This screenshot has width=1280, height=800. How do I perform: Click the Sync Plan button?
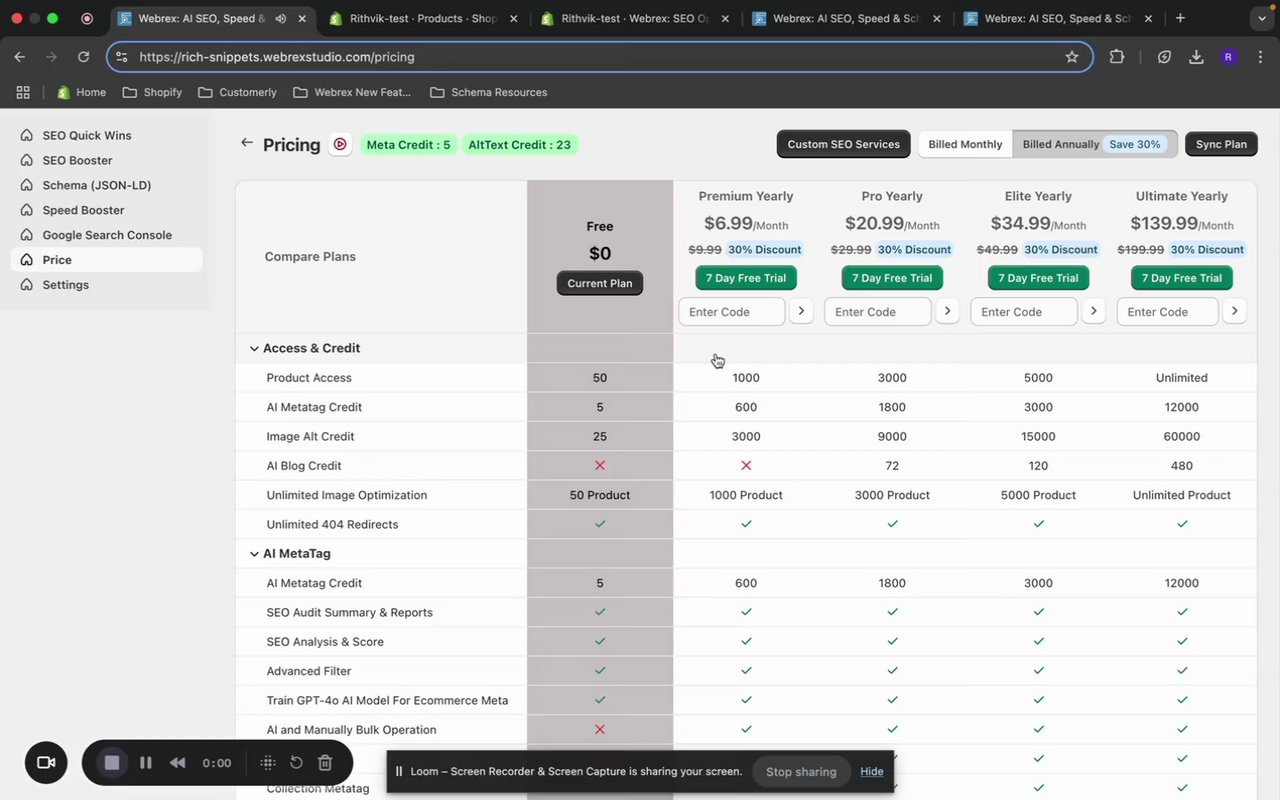1221,144
